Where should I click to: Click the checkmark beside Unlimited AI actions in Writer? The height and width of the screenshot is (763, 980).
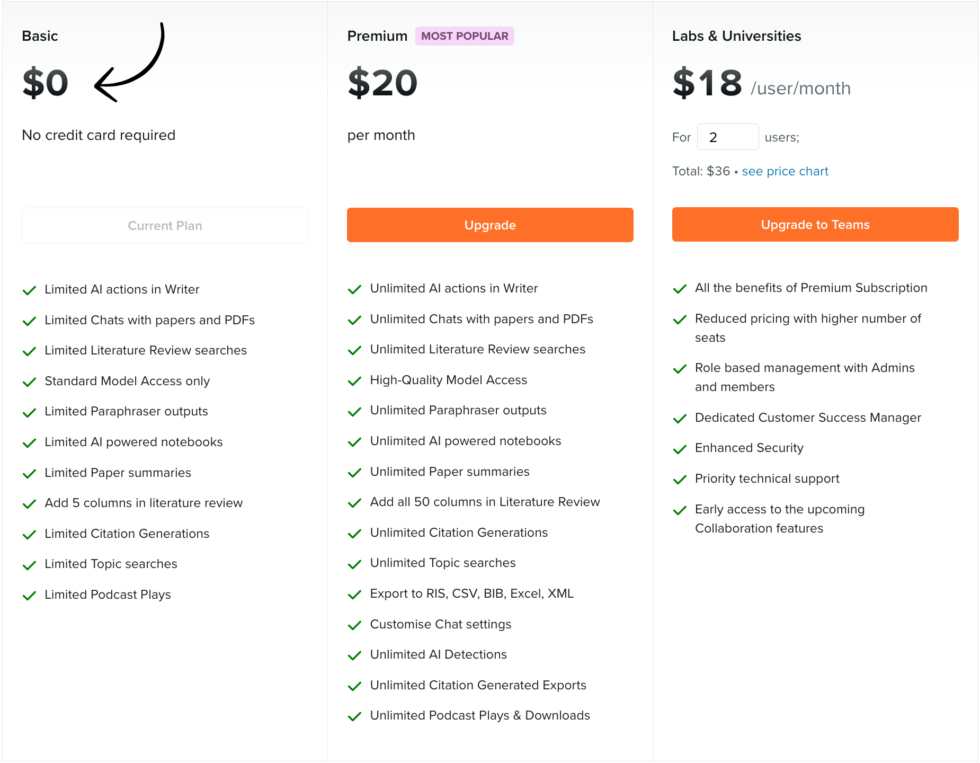click(355, 288)
